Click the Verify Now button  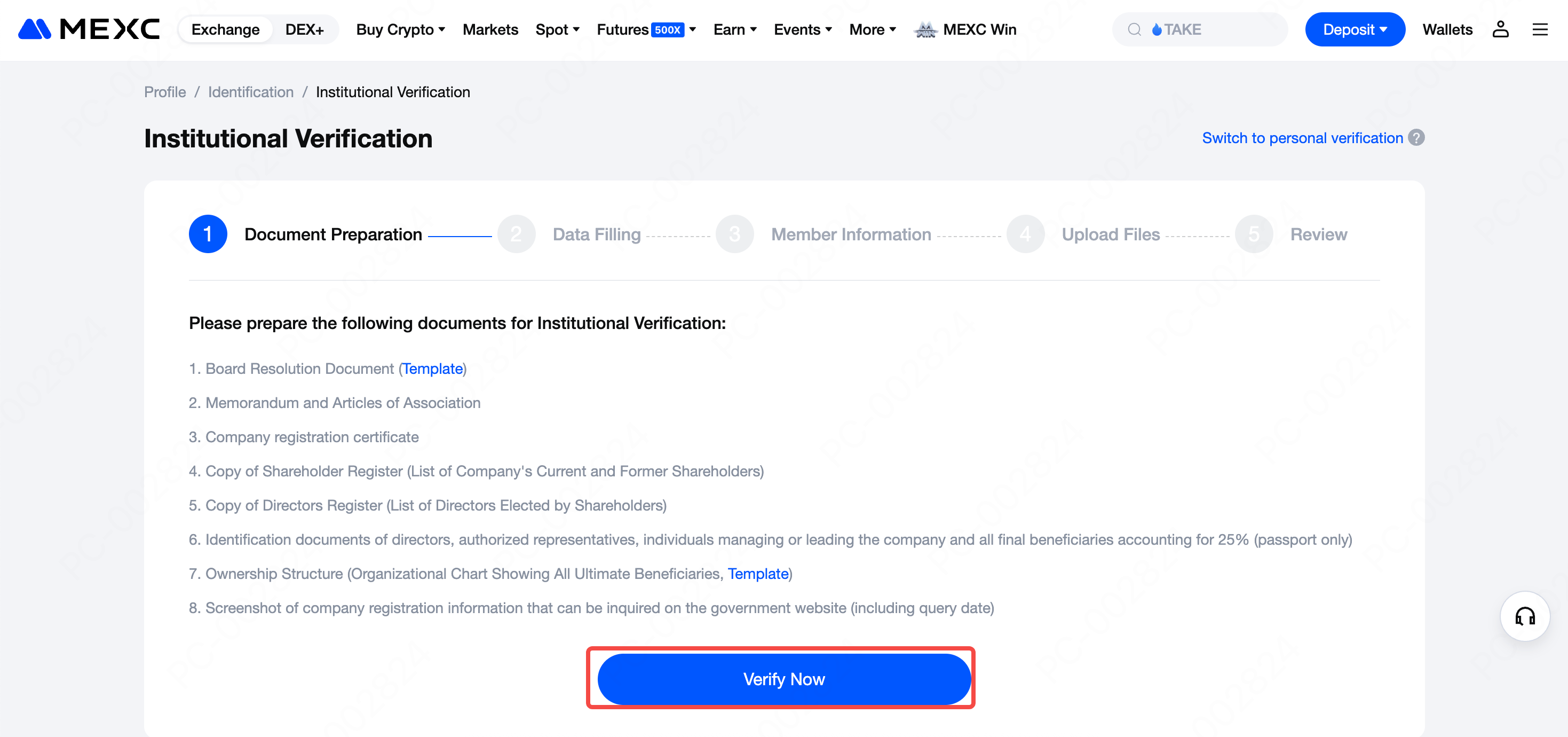[x=783, y=679]
